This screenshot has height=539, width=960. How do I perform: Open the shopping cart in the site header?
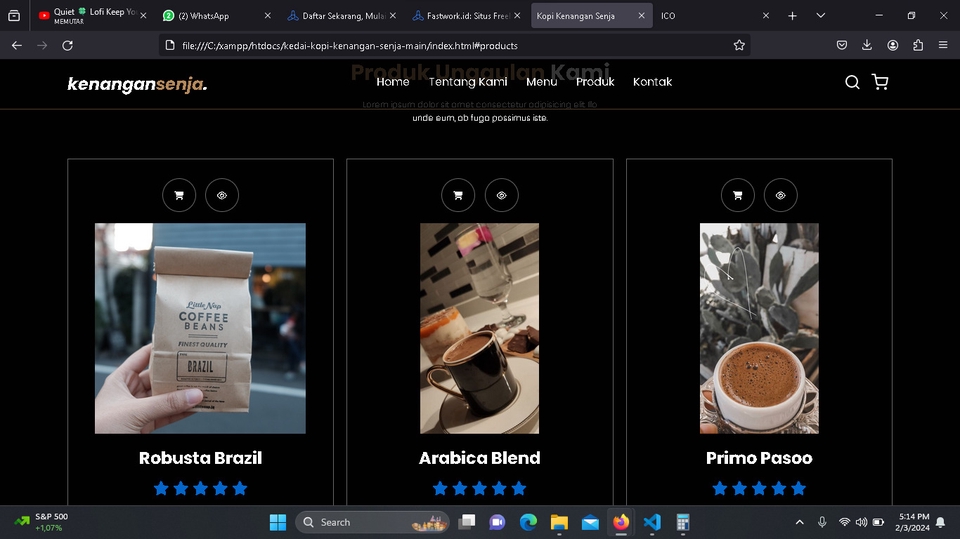pyautogui.click(x=880, y=82)
